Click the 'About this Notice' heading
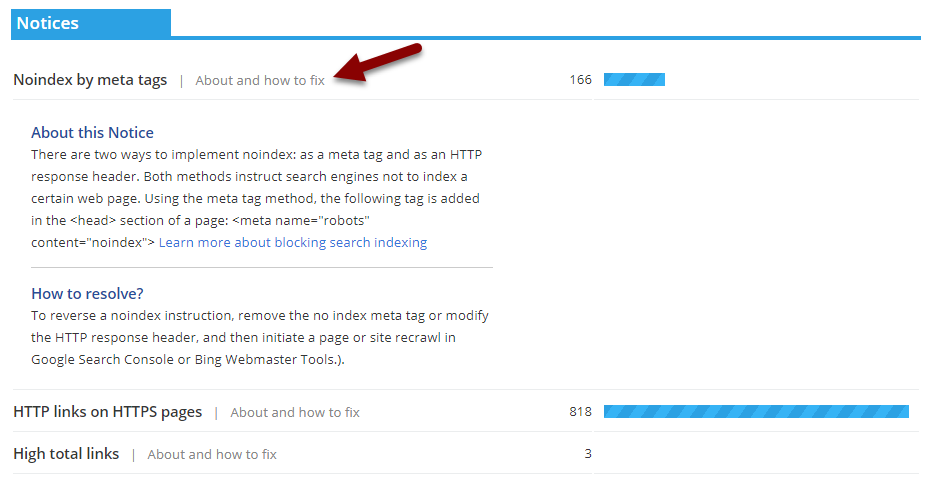This screenshot has height=485, width=925. point(92,132)
